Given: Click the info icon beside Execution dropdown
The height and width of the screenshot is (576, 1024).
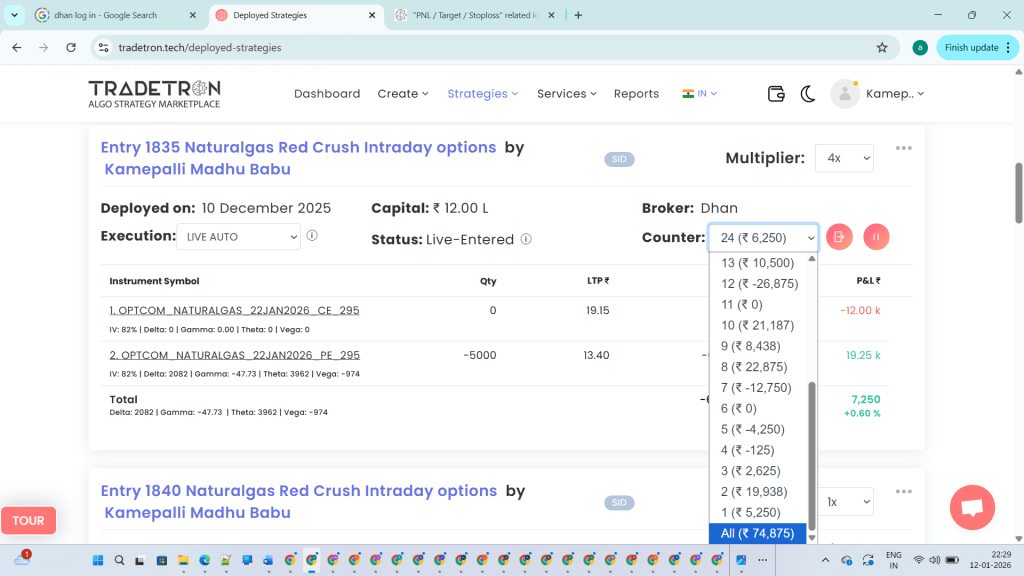Looking at the screenshot, I should [x=312, y=236].
